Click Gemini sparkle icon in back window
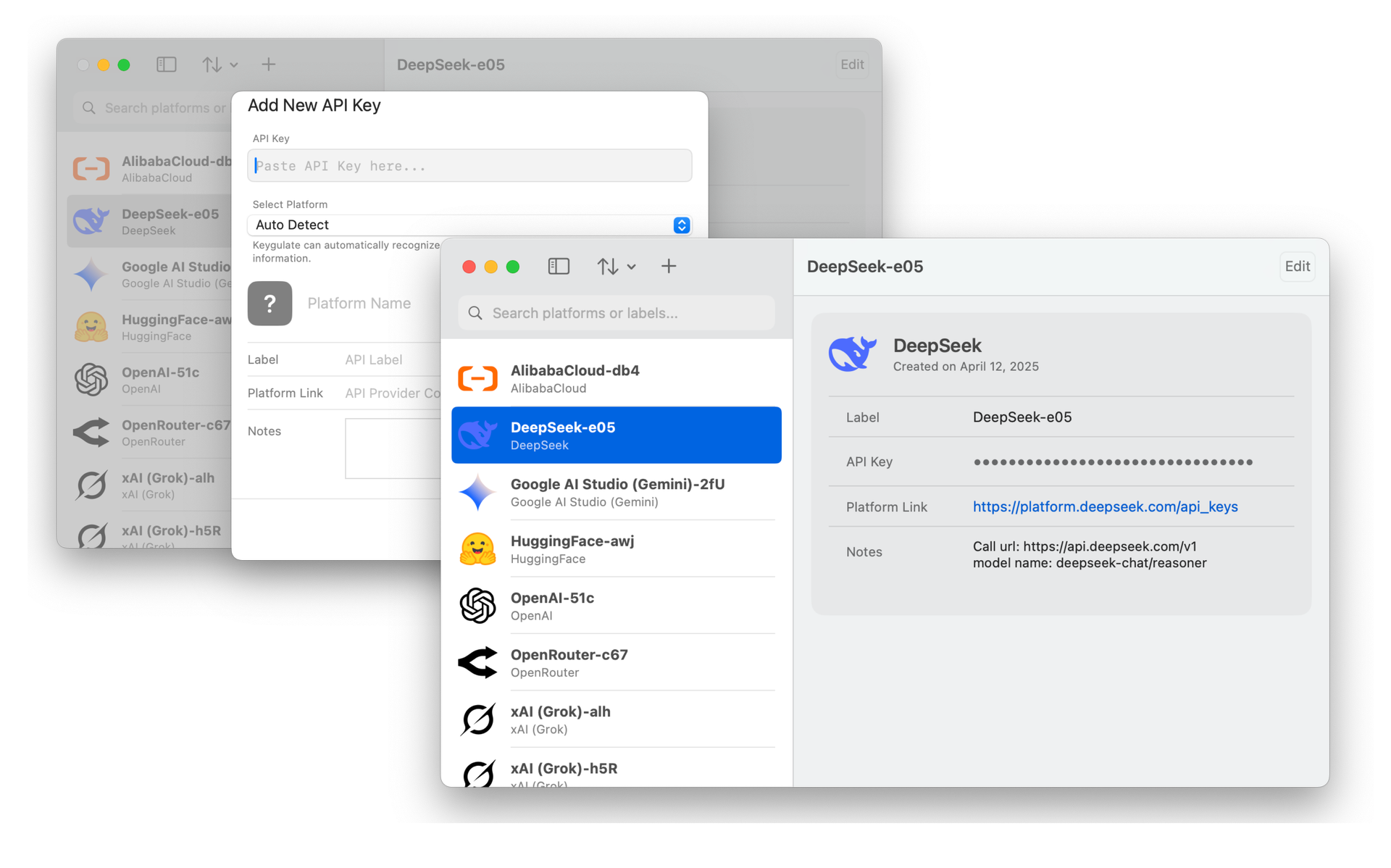Viewport: 1391px width, 868px height. click(x=91, y=275)
